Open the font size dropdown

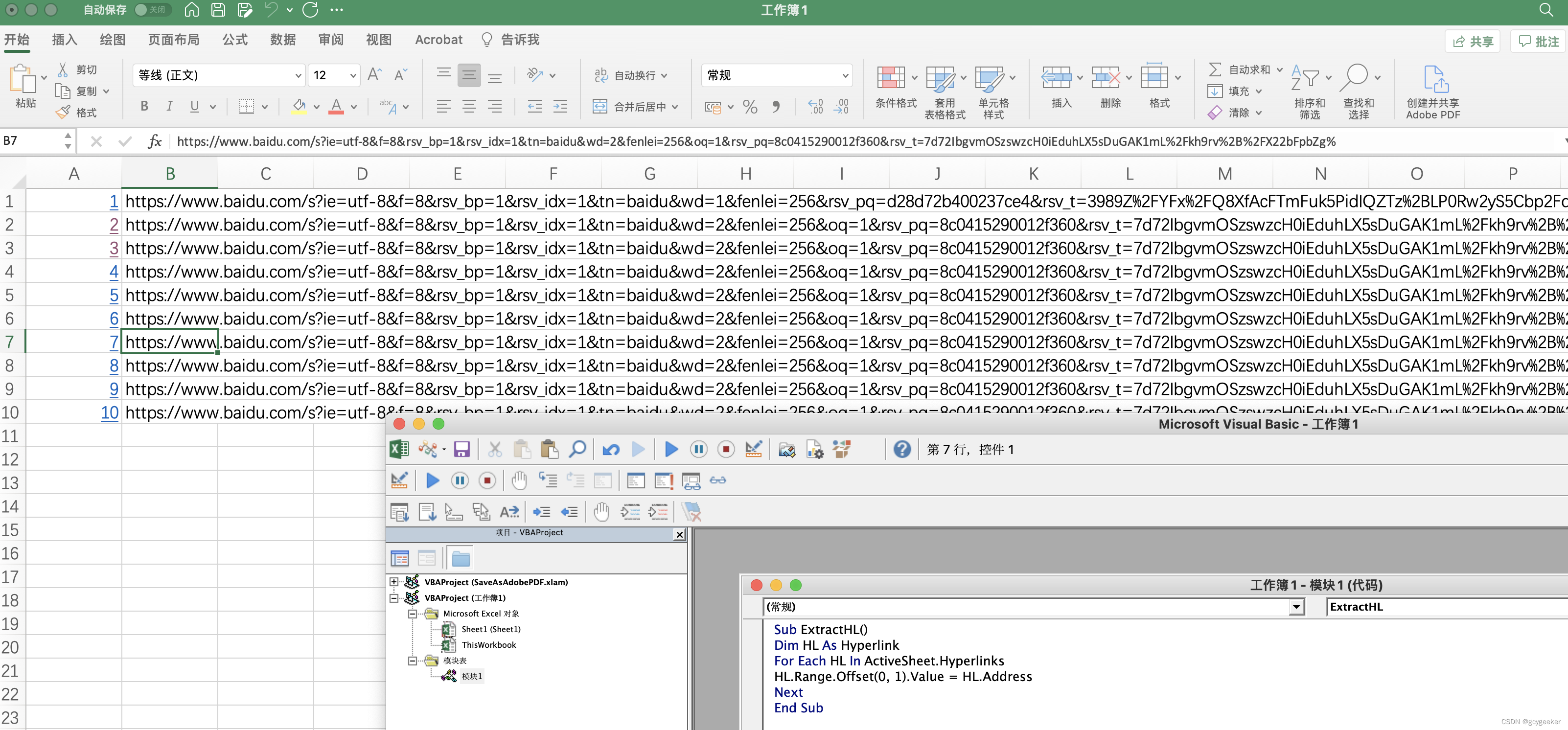click(x=352, y=75)
